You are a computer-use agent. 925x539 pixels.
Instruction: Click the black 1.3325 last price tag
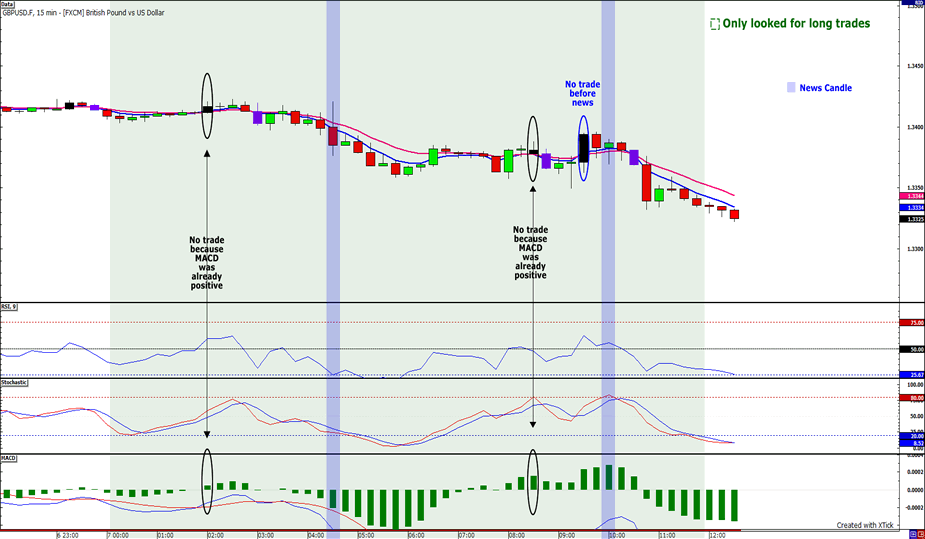(x=913, y=219)
